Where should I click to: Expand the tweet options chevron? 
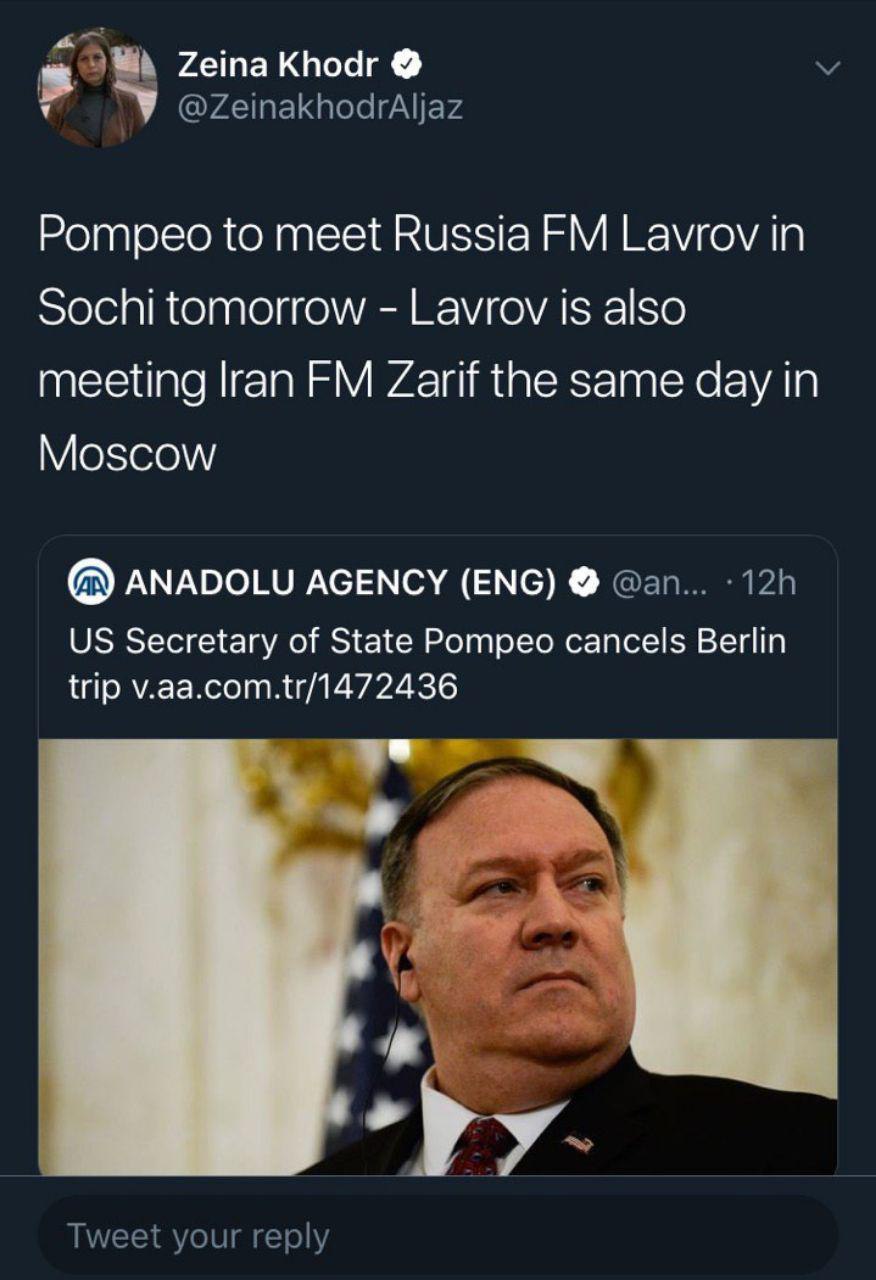pos(828,68)
